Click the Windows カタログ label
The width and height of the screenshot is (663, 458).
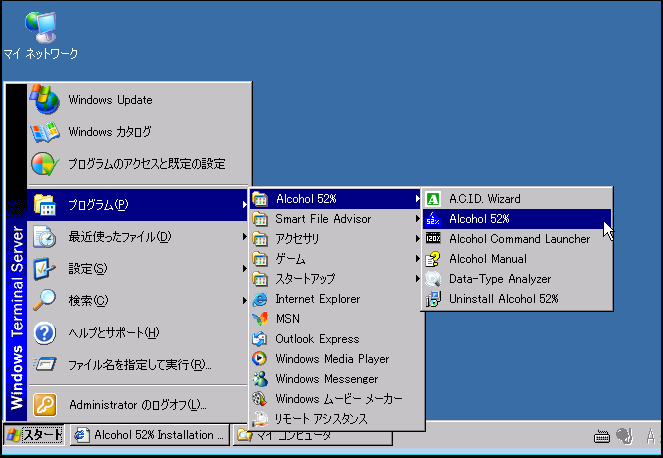coord(110,132)
